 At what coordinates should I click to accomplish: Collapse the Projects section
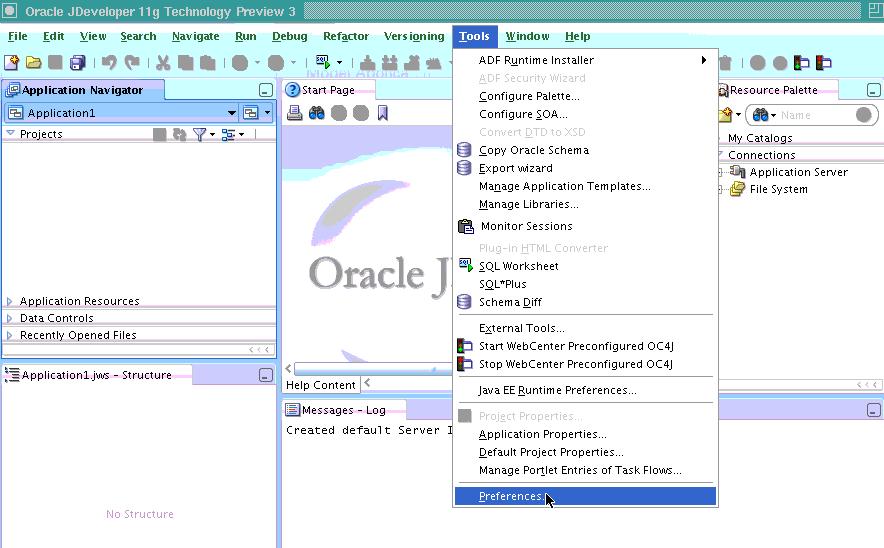pos(10,134)
